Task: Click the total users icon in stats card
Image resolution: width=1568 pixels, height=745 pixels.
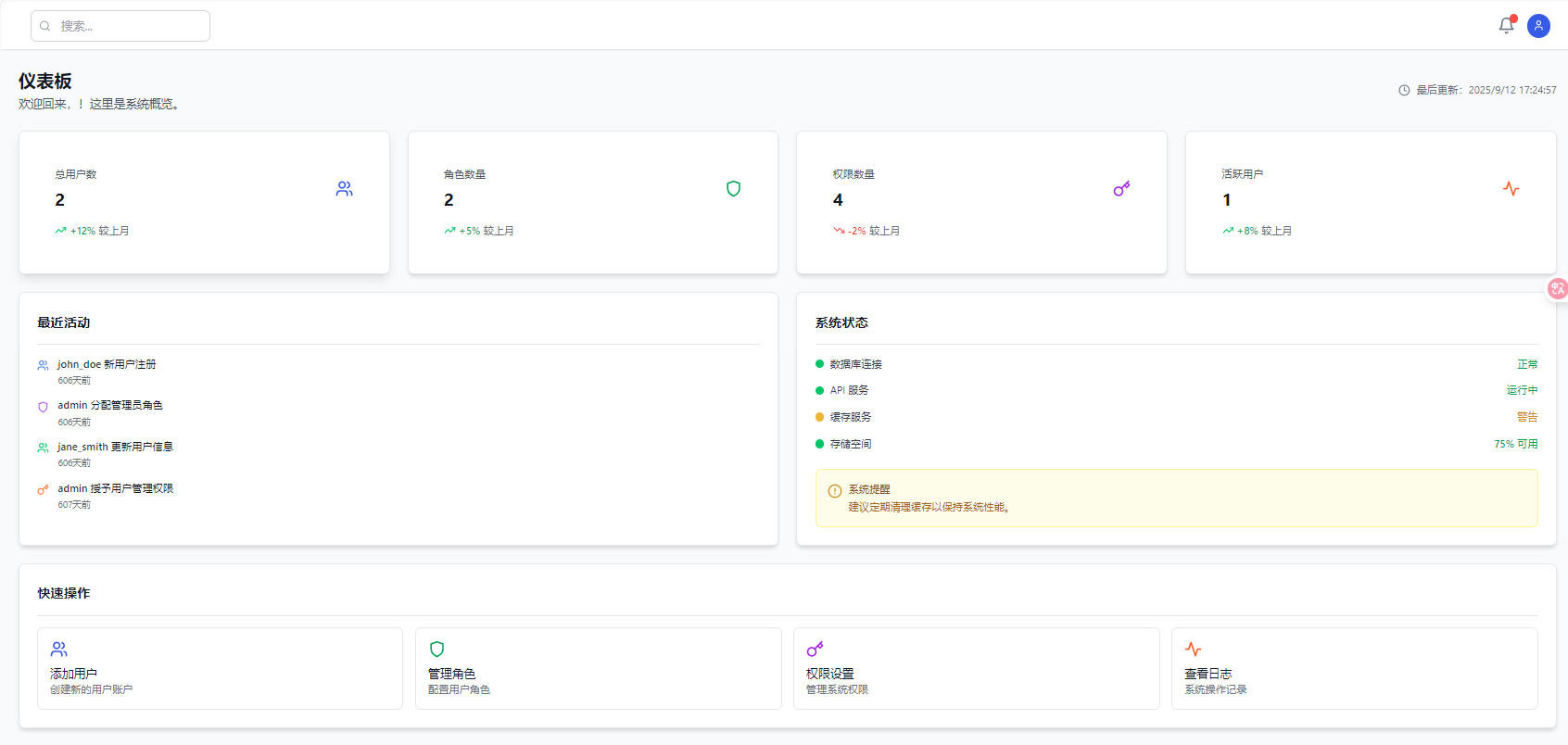Action: [x=345, y=189]
